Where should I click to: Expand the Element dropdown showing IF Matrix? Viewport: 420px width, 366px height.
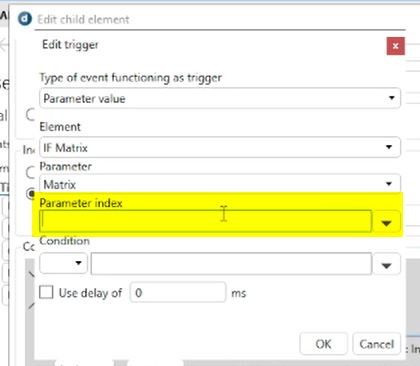coord(220,147)
